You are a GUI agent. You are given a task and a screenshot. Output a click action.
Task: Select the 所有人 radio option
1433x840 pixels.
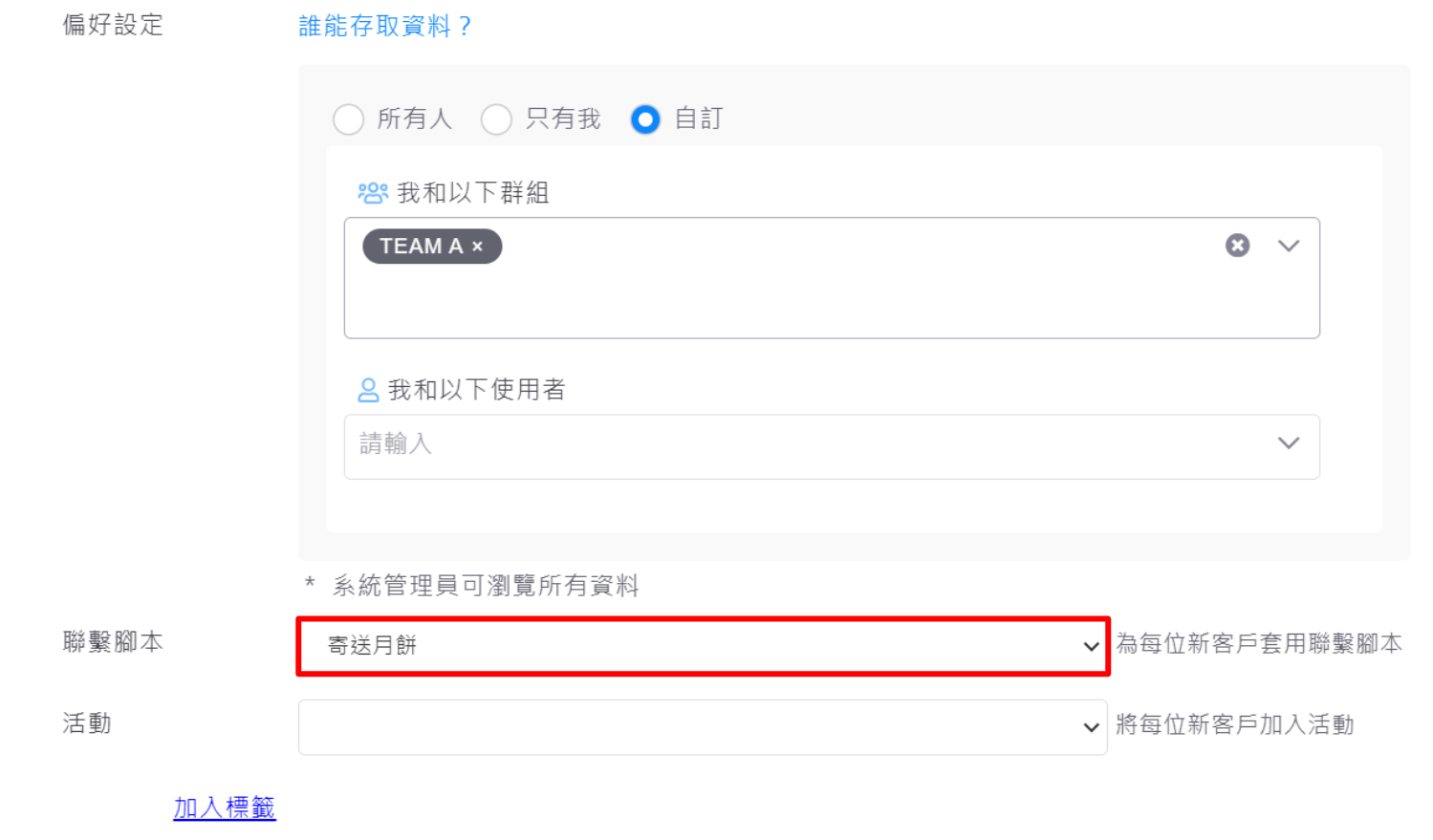pos(349,119)
